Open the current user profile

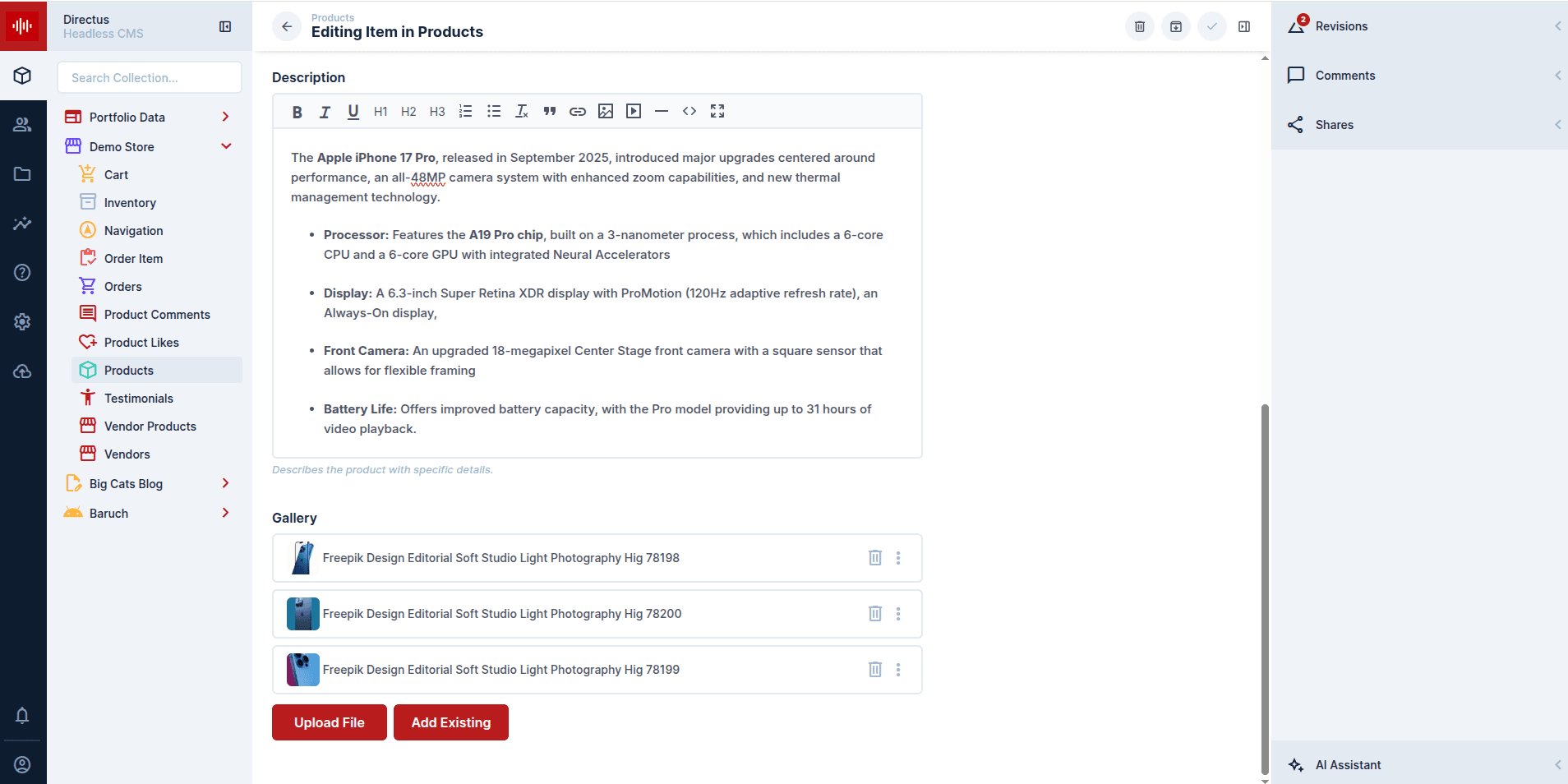point(23,764)
